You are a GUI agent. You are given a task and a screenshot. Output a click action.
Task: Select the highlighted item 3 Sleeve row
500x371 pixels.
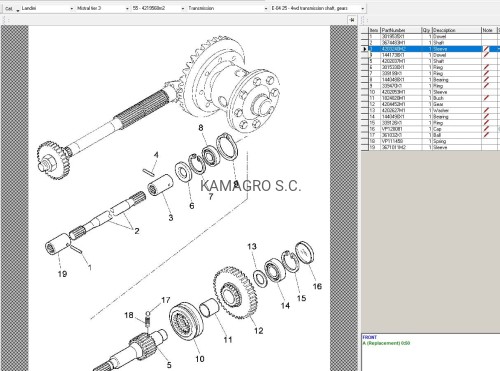pos(433,49)
